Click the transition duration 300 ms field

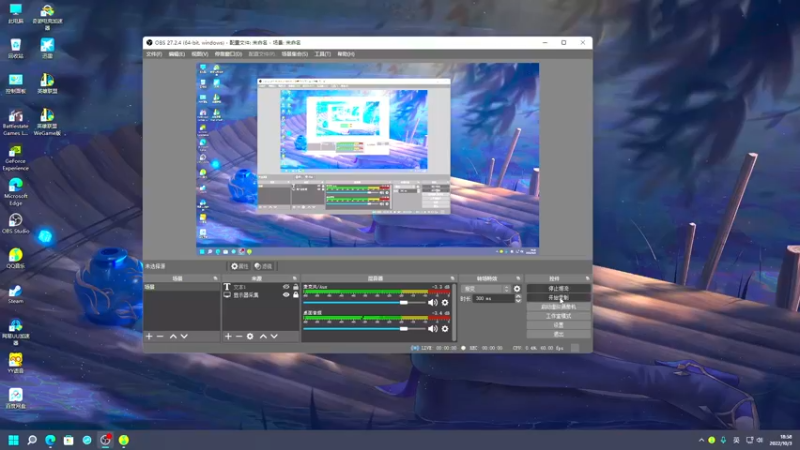(493, 298)
